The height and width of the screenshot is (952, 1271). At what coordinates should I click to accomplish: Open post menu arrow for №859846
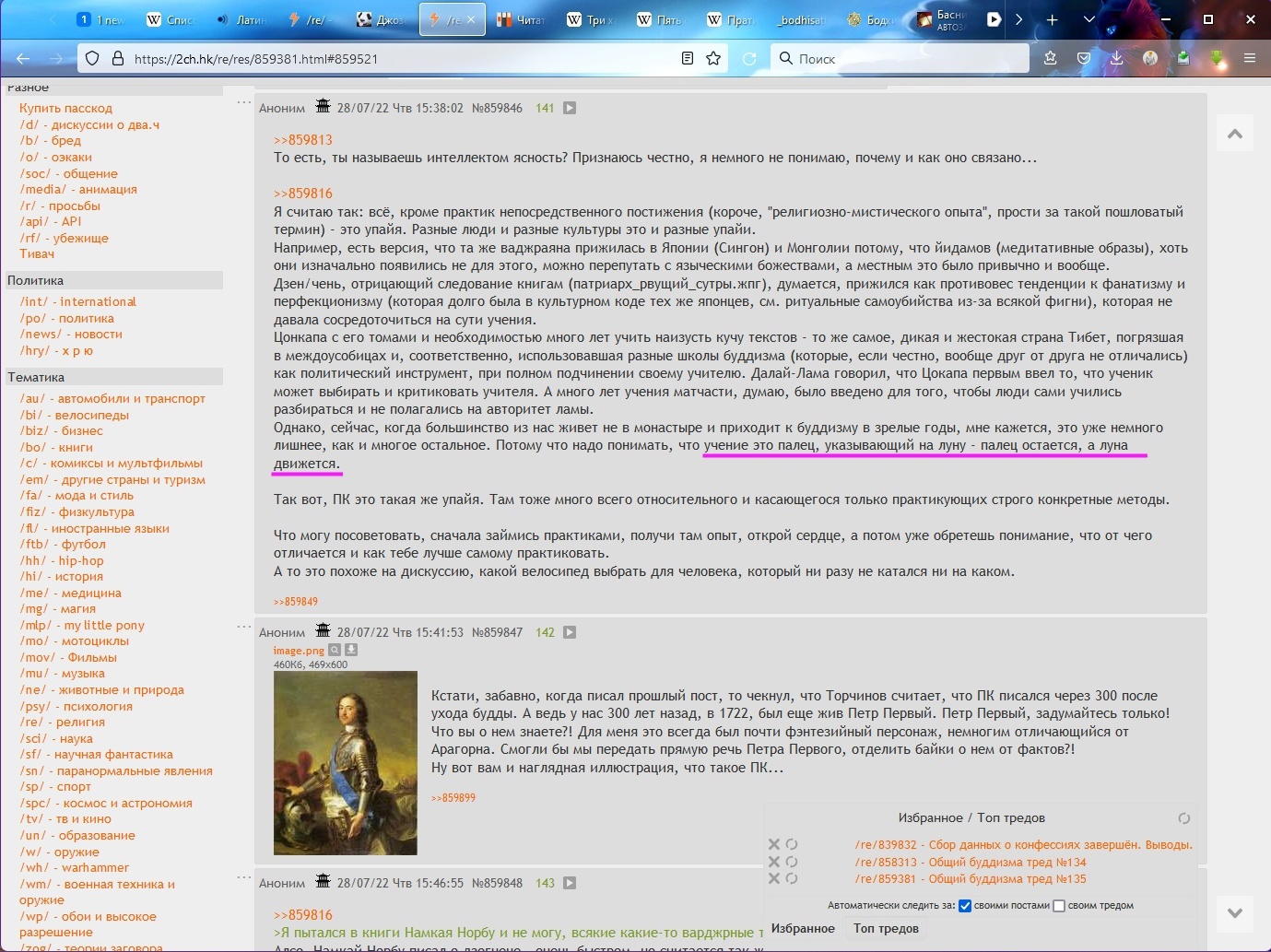click(x=570, y=108)
